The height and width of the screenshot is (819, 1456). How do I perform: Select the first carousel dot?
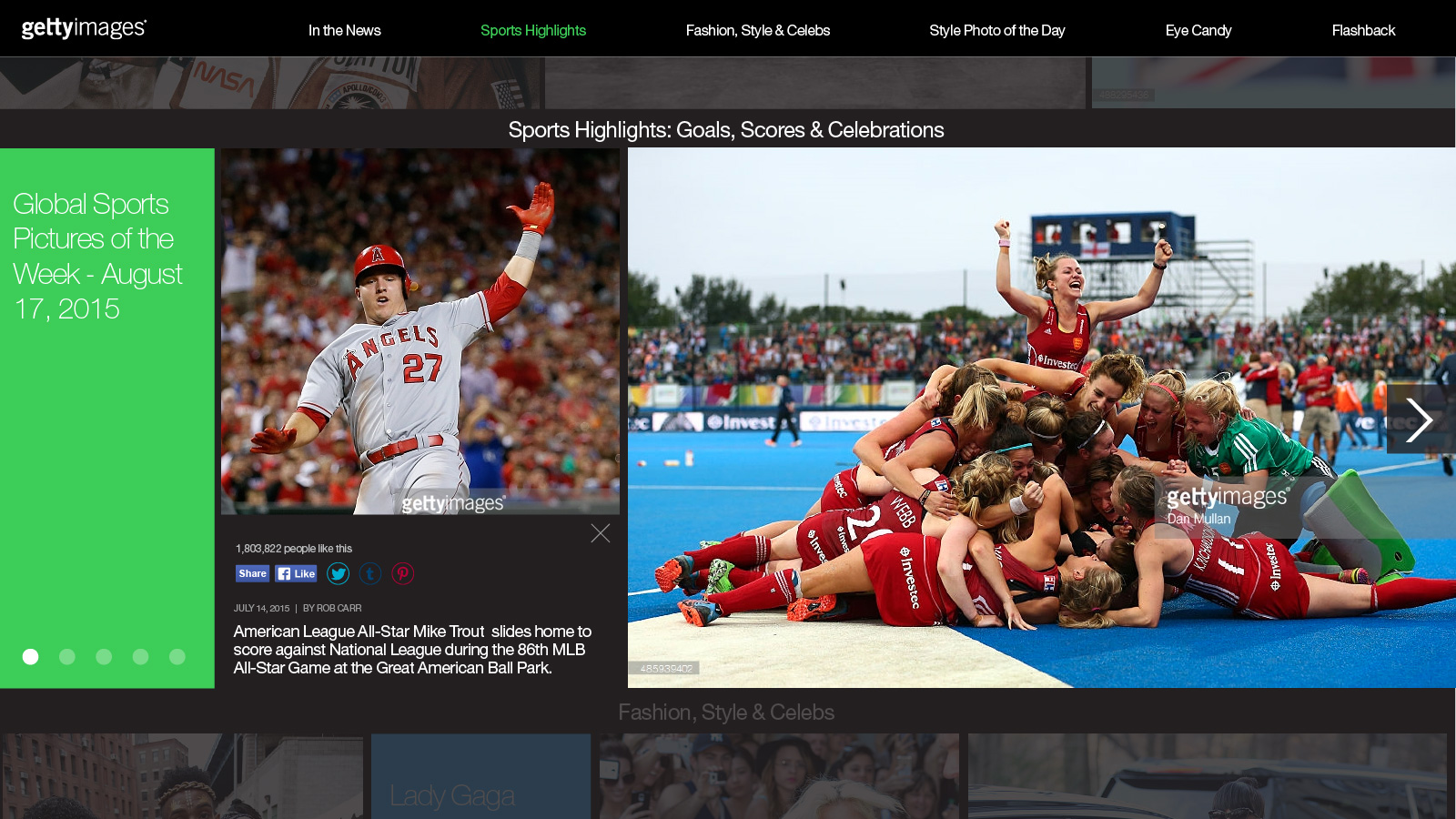click(x=31, y=656)
